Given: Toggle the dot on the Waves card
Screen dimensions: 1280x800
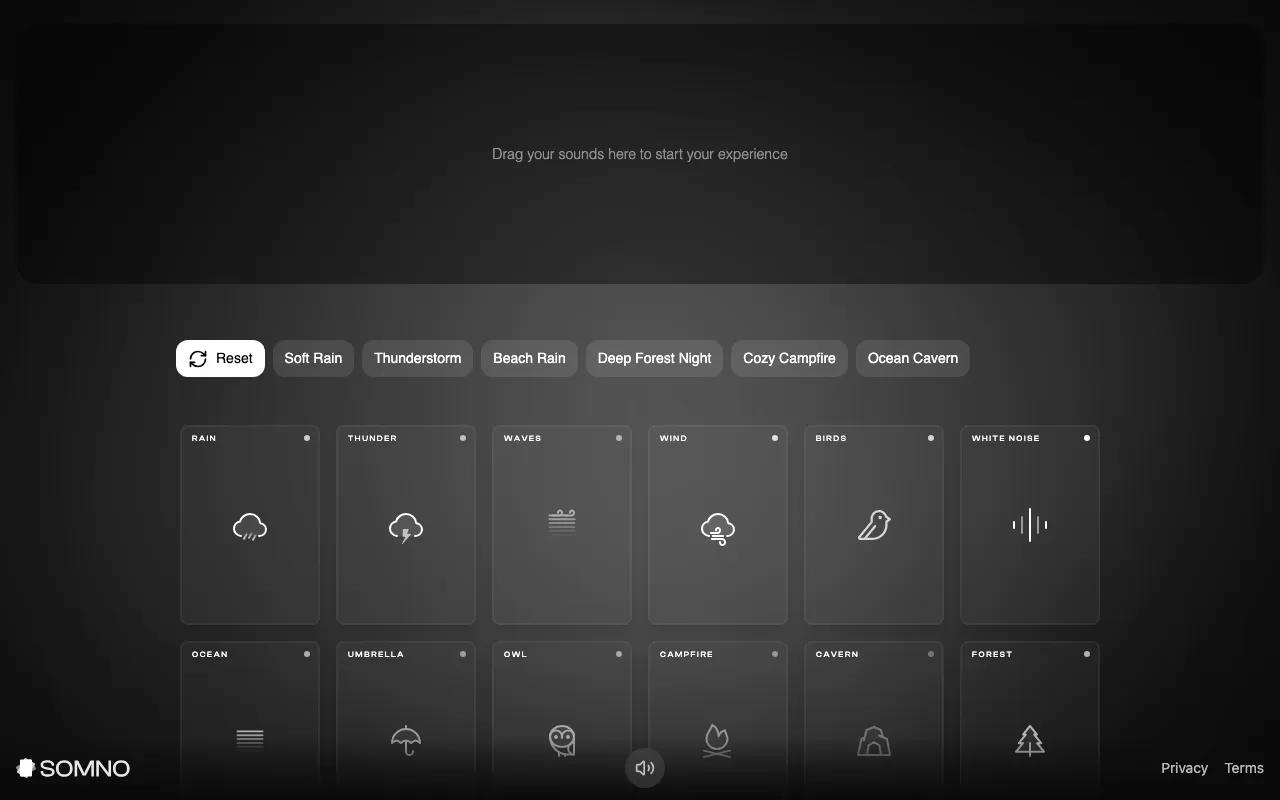Looking at the screenshot, I should pos(619,438).
